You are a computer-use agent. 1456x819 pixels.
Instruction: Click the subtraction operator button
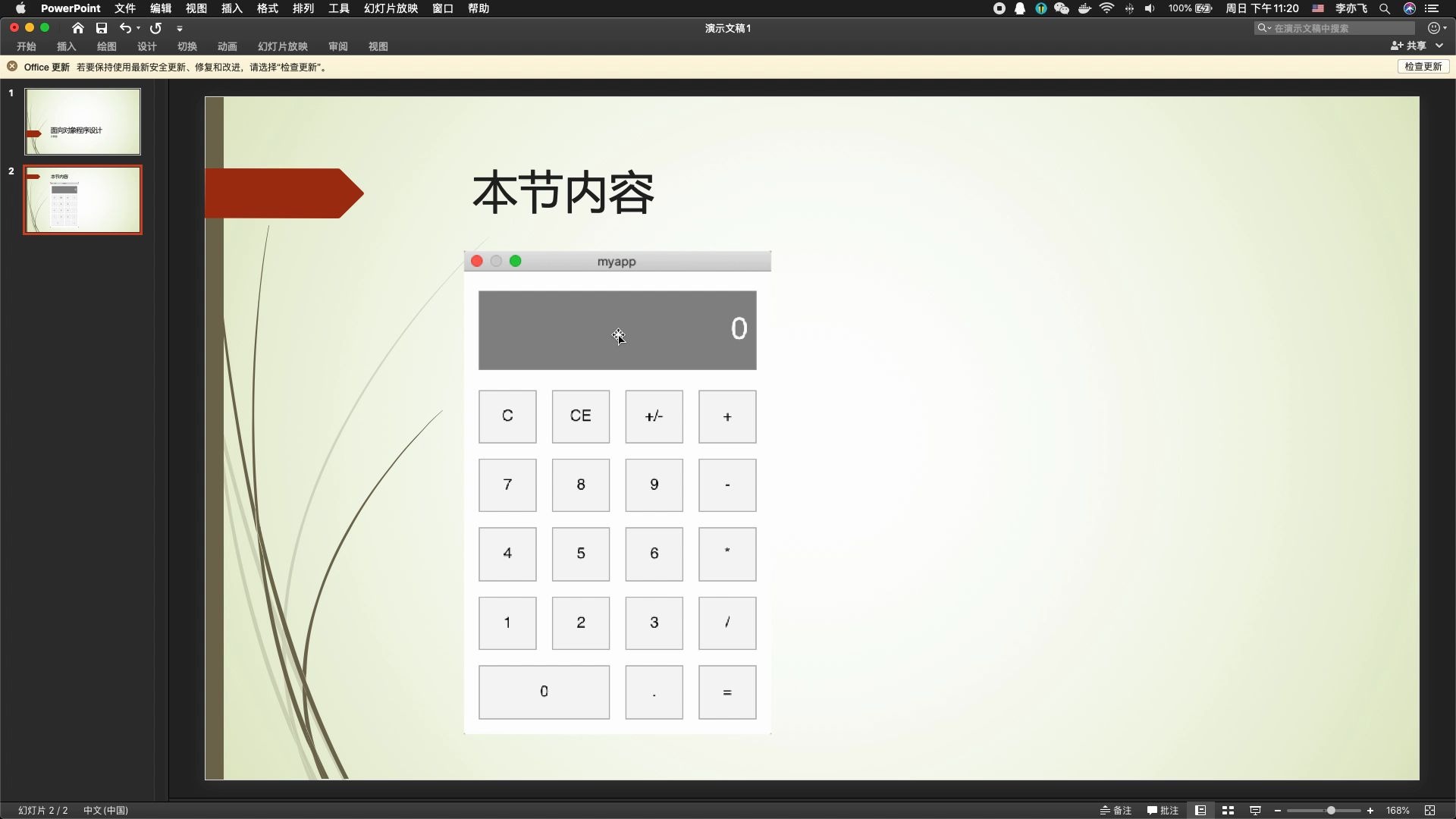(727, 485)
